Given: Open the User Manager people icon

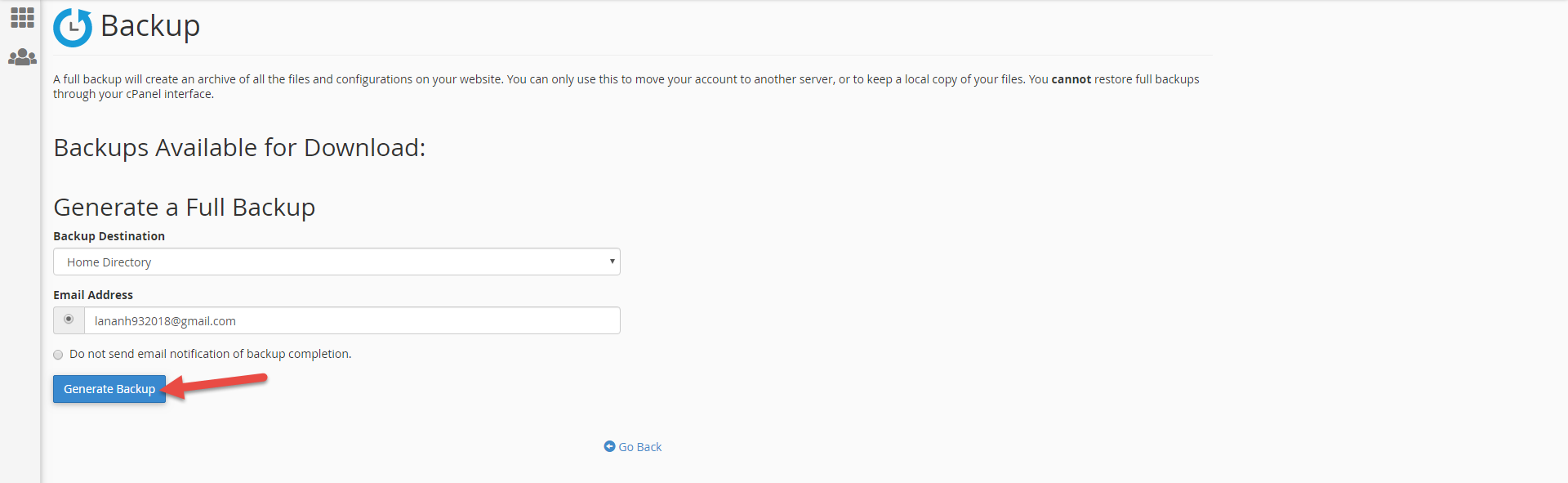Looking at the screenshot, I should pyautogui.click(x=22, y=57).
